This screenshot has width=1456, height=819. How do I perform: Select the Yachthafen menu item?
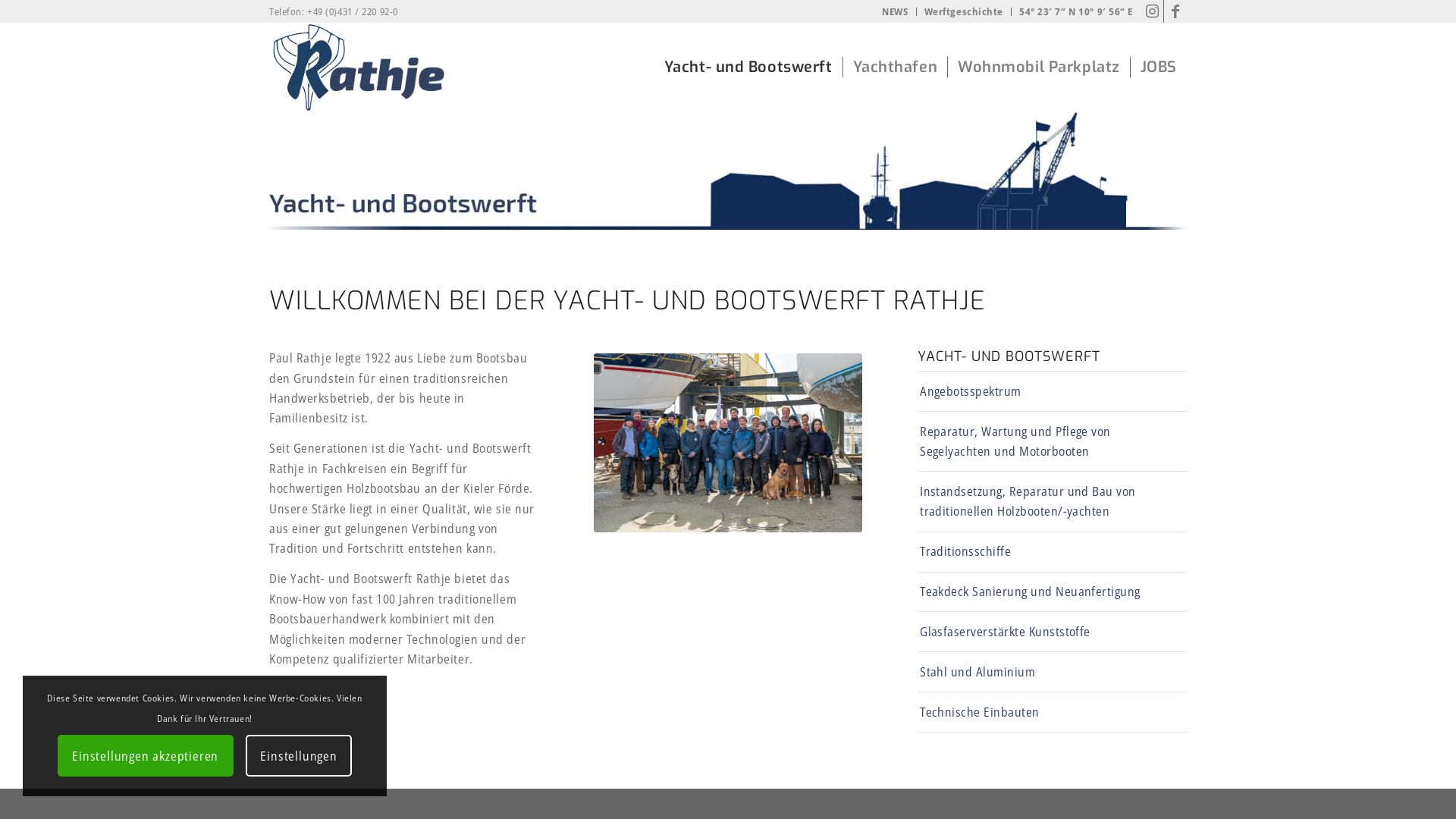tap(895, 67)
